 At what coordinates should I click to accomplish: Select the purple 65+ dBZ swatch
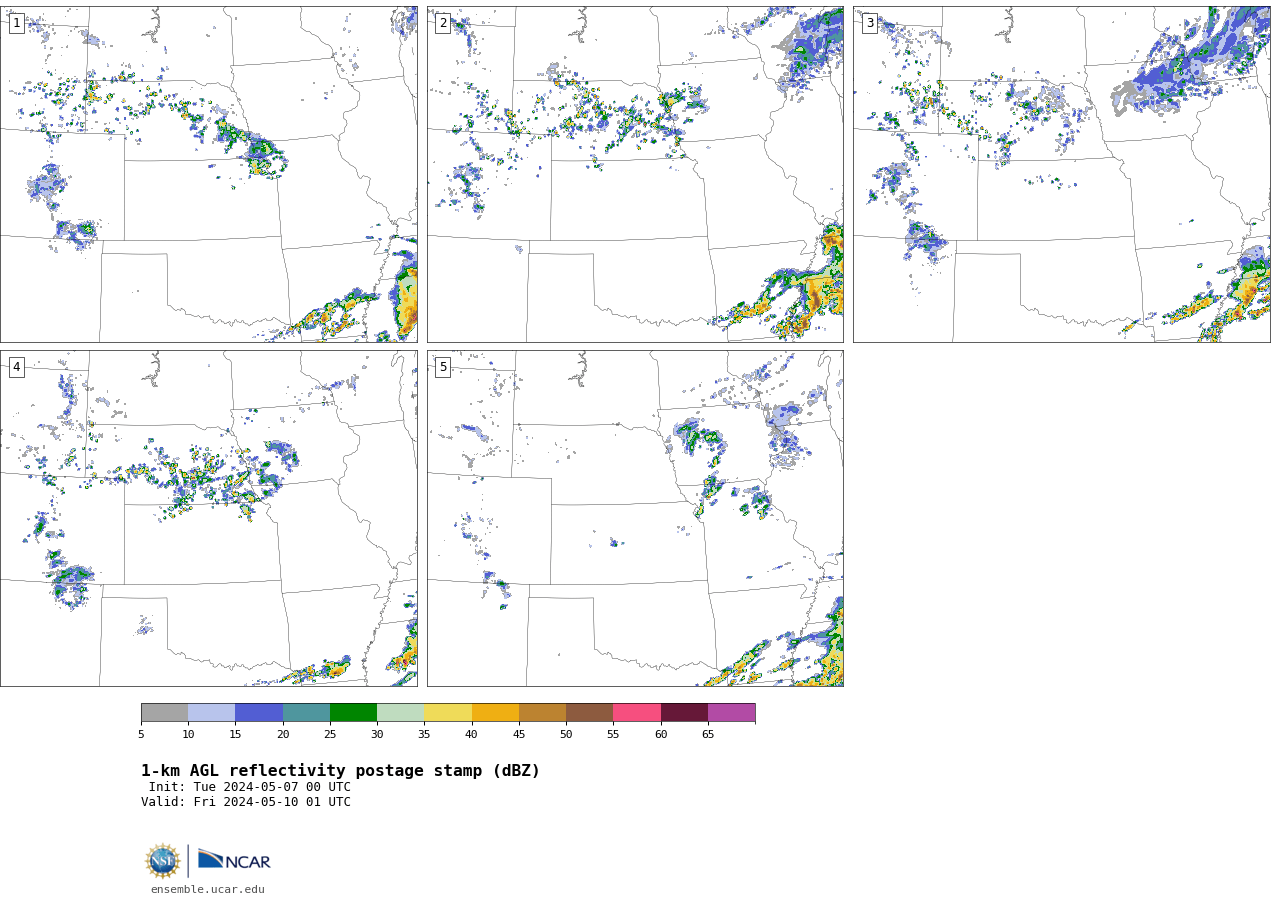pyautogui.click(x=731, y=713)
